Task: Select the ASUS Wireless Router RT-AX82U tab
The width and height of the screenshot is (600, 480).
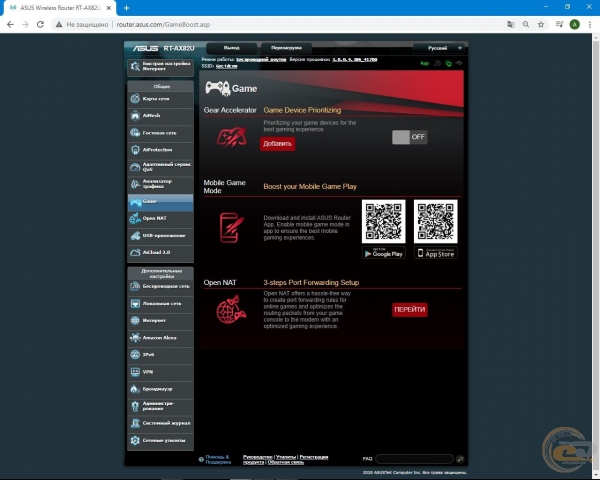Action: point(61,8)
